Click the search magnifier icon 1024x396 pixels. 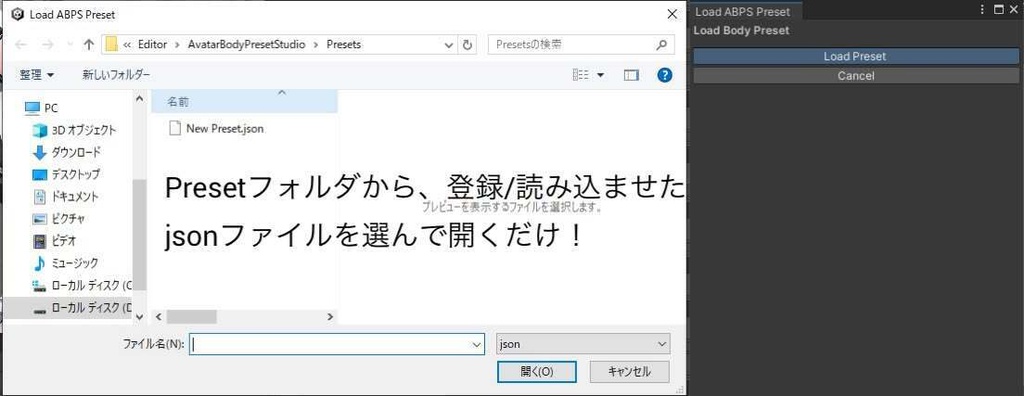coord(661,44)
